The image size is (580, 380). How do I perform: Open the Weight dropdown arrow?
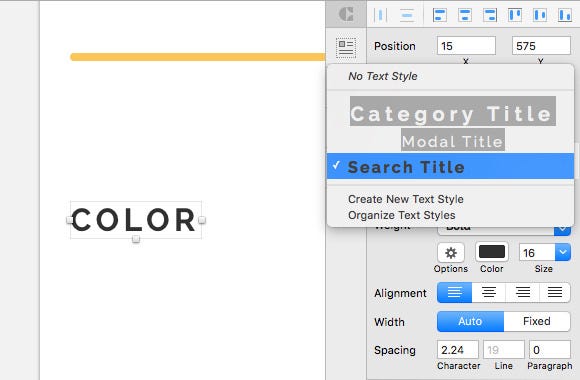pos(562,230)
